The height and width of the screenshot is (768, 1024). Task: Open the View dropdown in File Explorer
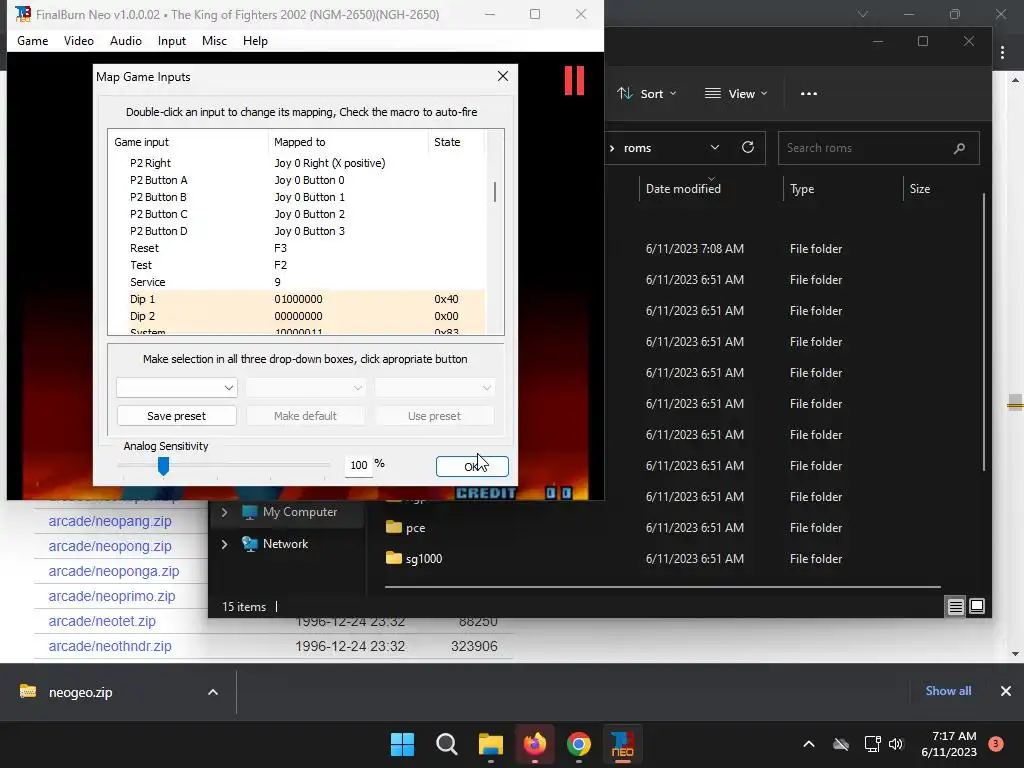tap(735, 93)
